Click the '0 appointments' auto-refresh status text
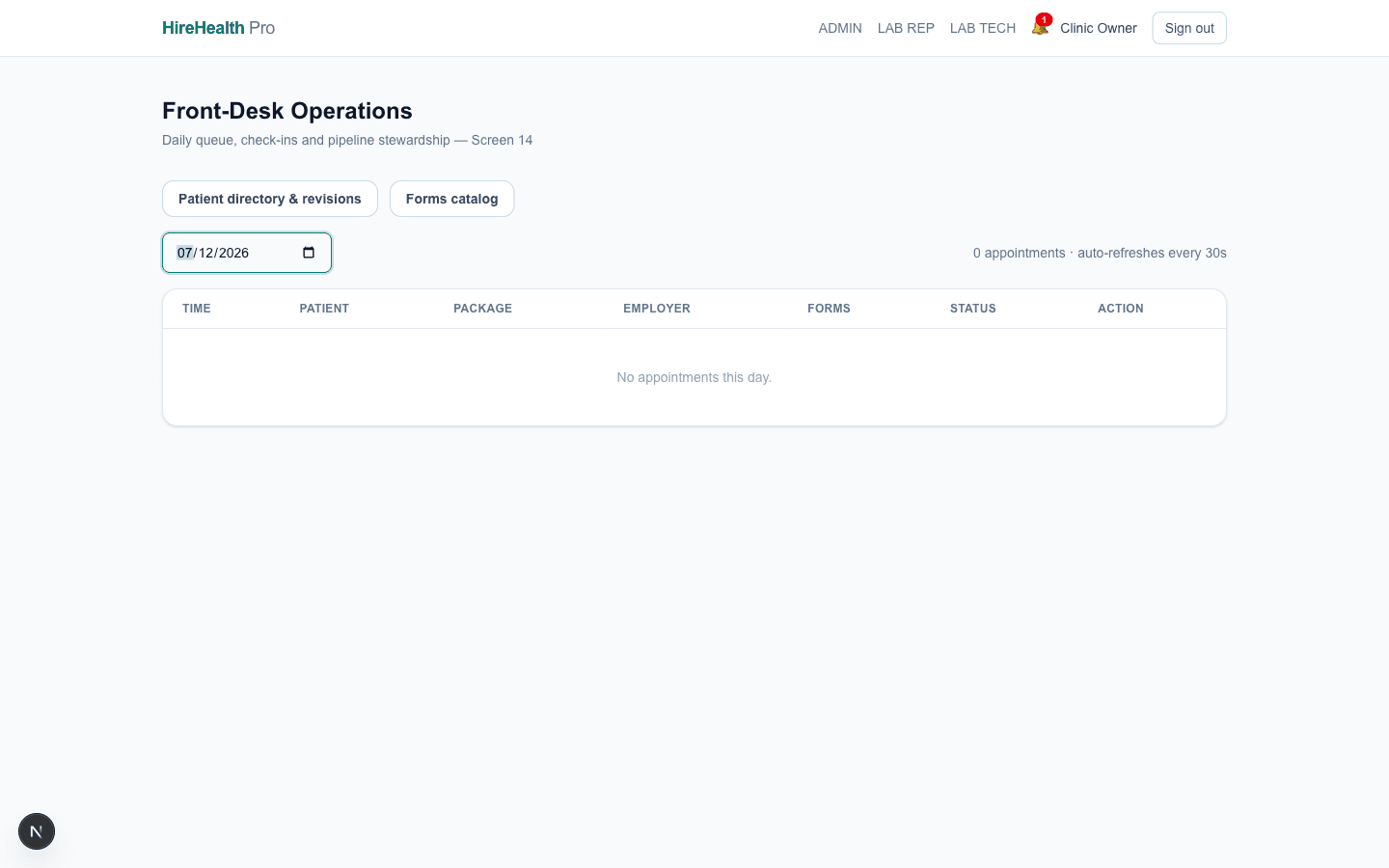The height and width of the screenshot is (868, 1389). (1100, 253)
